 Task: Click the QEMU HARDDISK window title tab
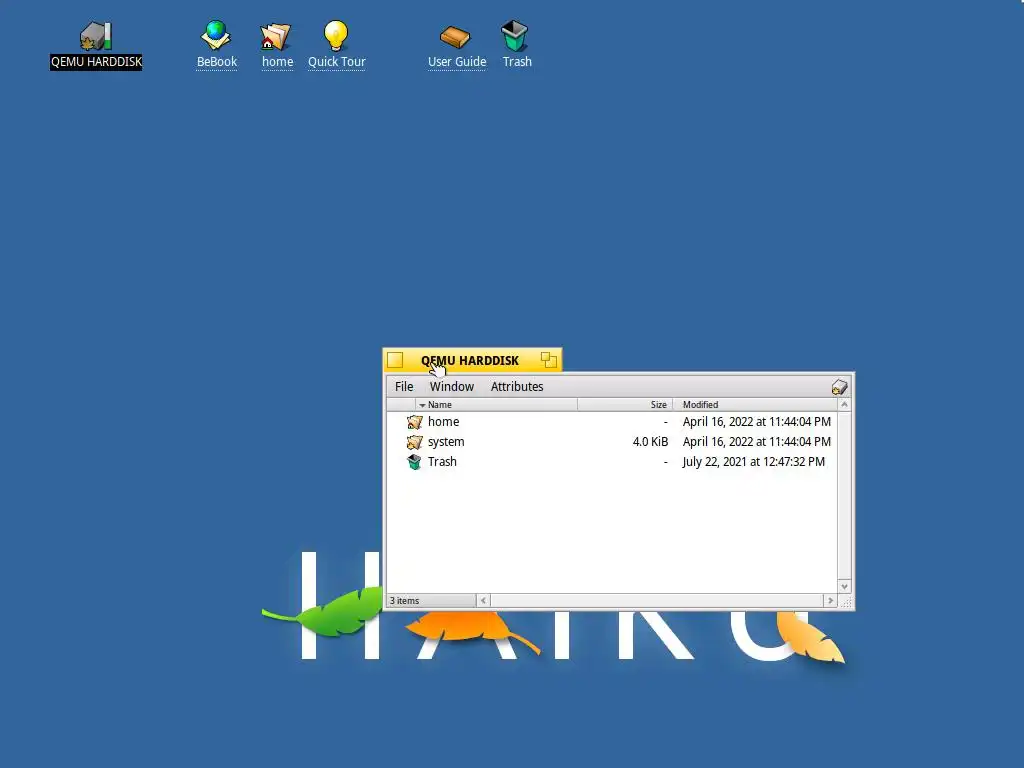(x=470, y=360)
